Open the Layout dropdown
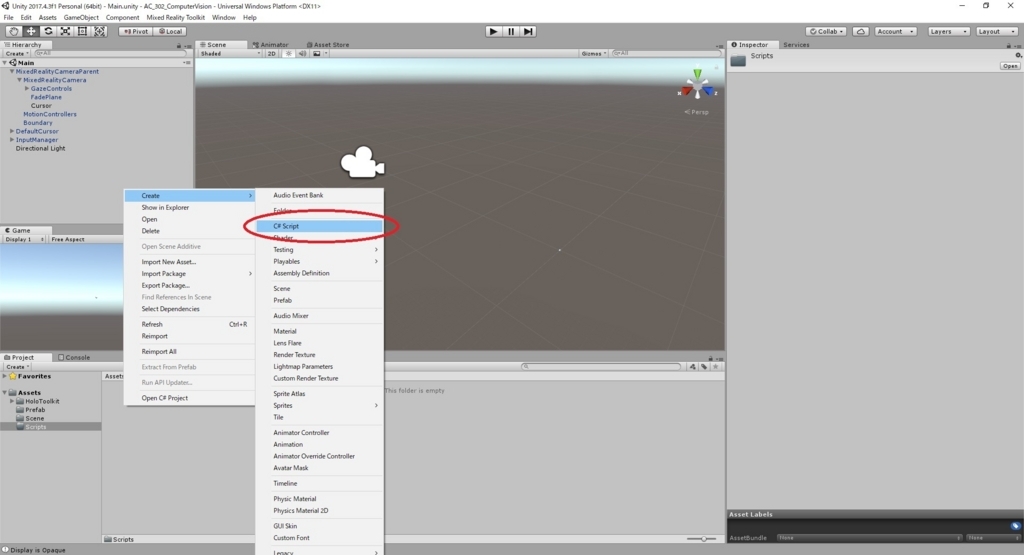 [996, 31]
